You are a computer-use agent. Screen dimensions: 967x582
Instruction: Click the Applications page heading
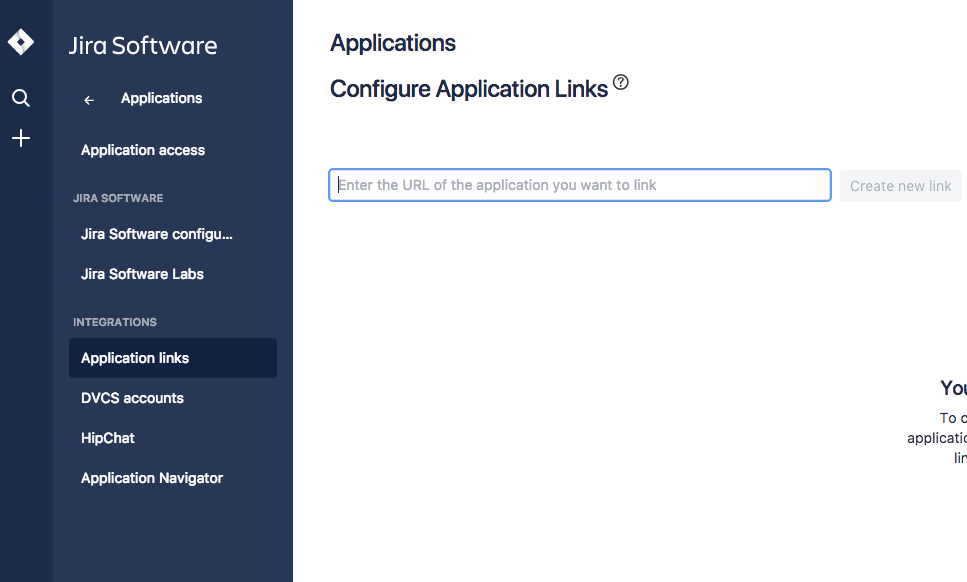click(x=393, y=43)
